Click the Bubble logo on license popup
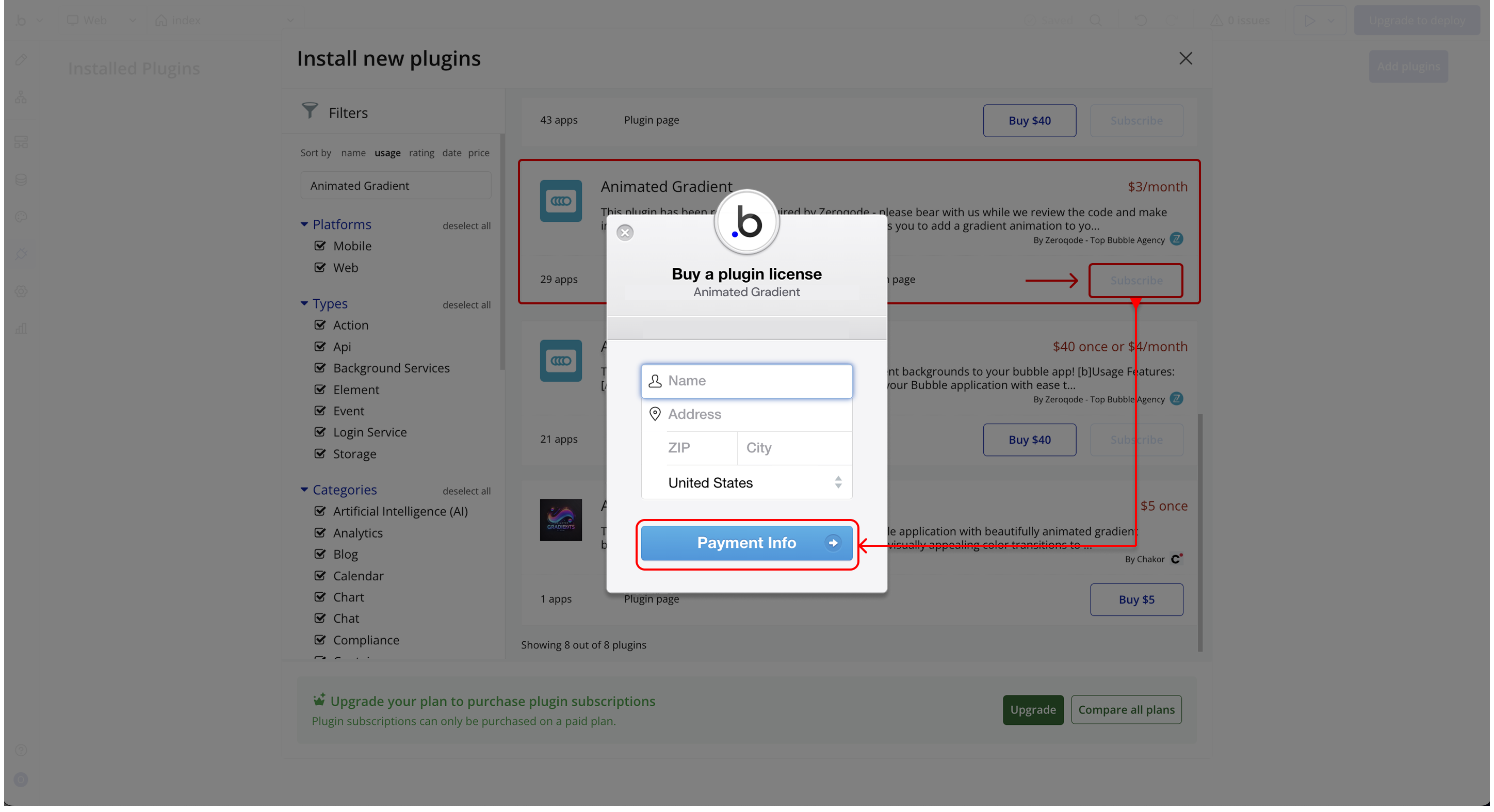This screenshot has height=812, width=1494. click(x=746, y=223)
